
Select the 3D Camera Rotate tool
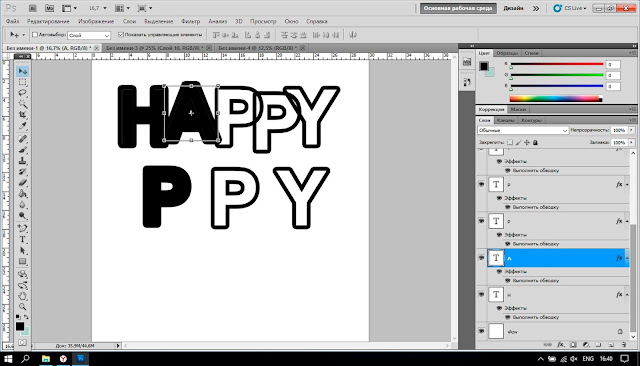click(x=22, y=285)
